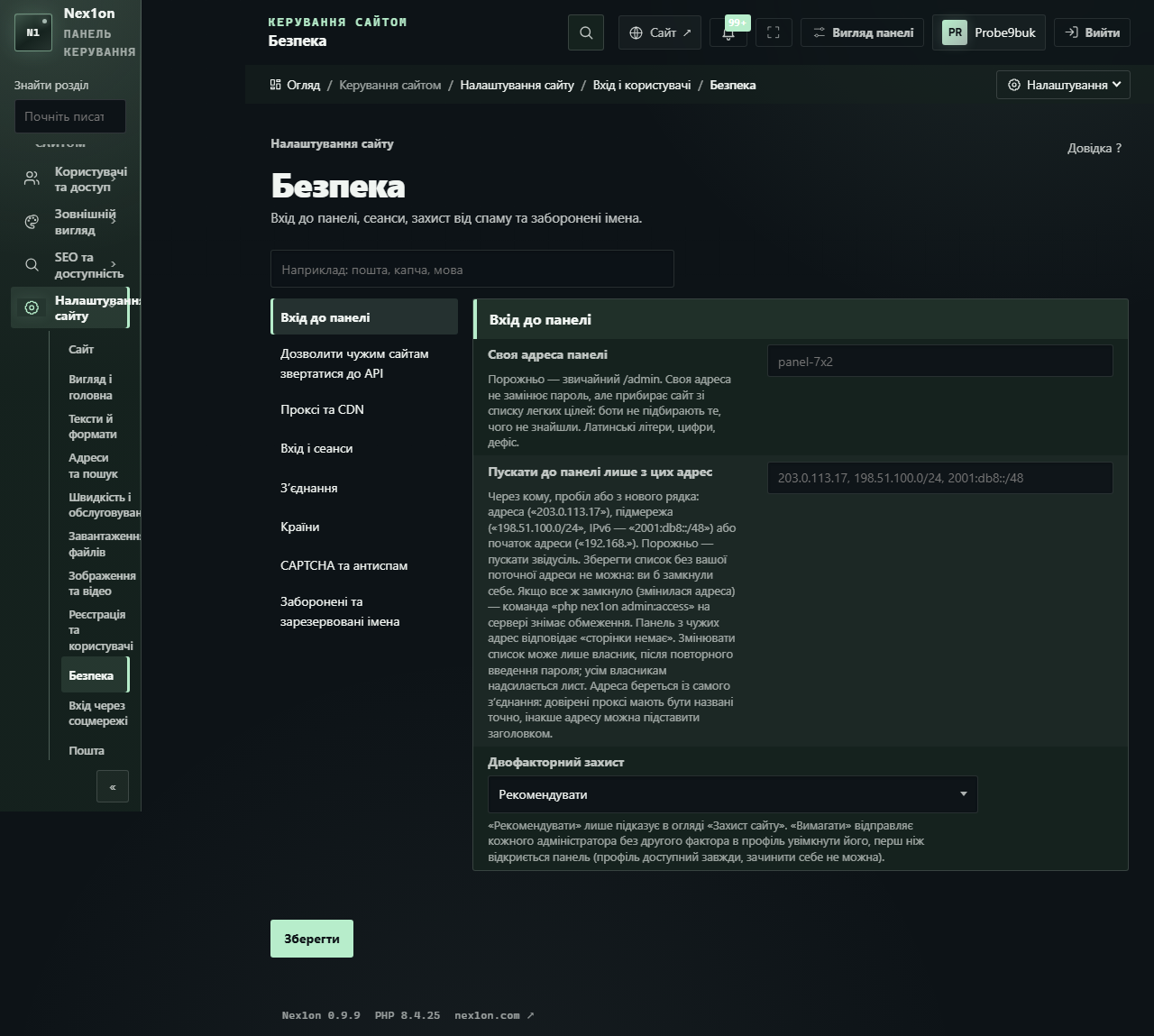Screen dimensions: 1154x1036
Task: Click the users icon beside Користувачі та доступ
Action: click(32, 179)
